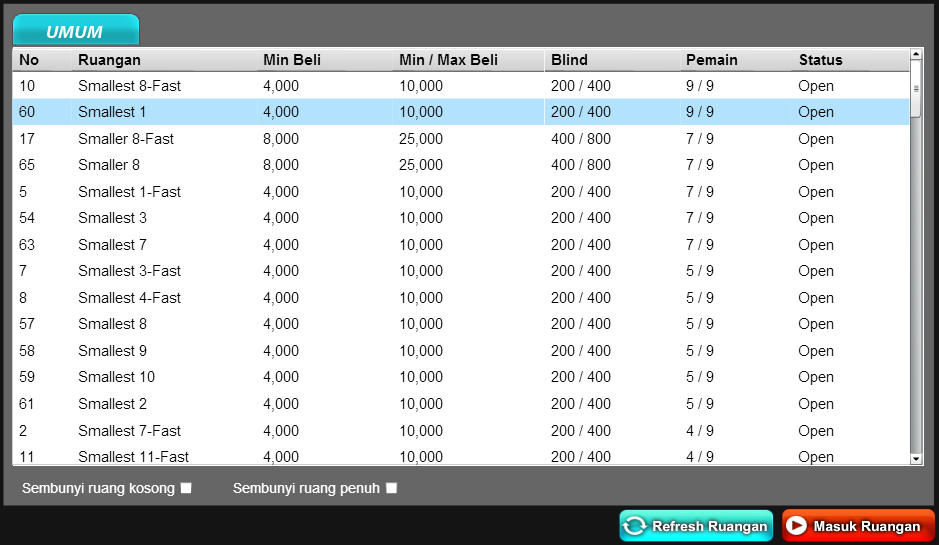Sort by the Ruangan column header

[x=110, y=60]
